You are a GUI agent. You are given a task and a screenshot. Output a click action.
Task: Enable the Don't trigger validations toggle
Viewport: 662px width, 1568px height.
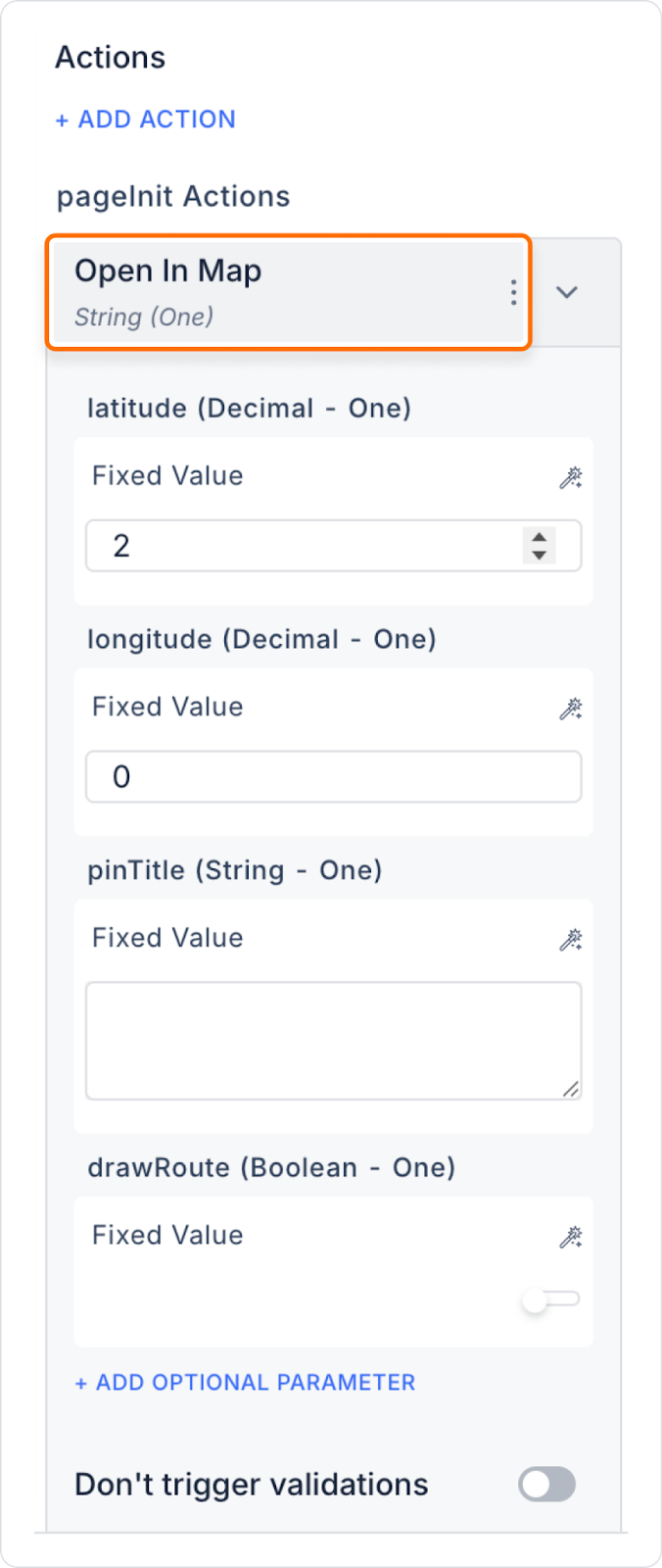tap(547, 1484)
